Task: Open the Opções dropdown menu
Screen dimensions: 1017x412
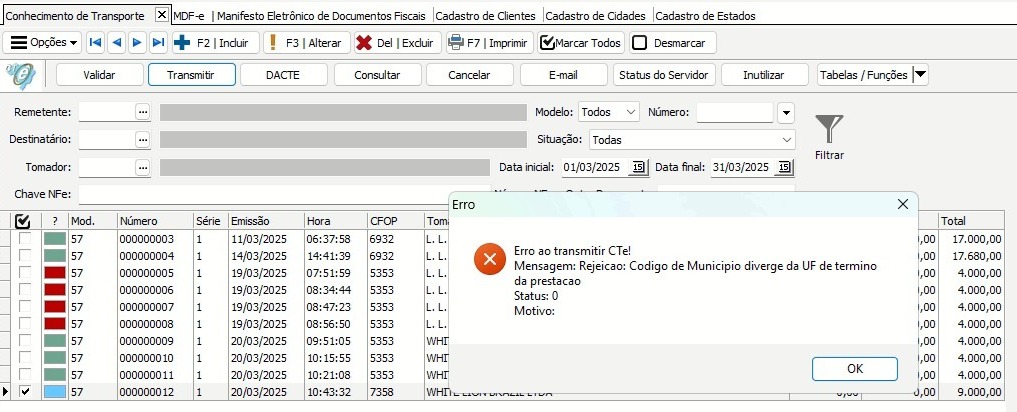Action: coord(44,43)
